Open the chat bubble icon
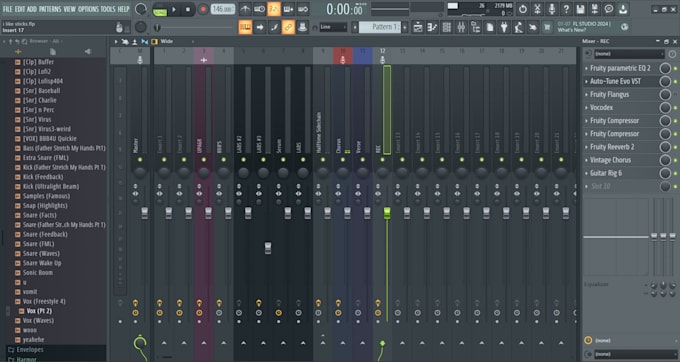This screenshot has width=680, height=362. pyautogui.click(x=609, y=9)
